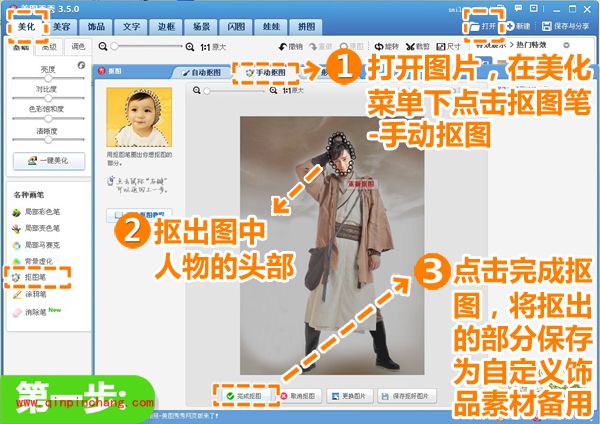This screenshot has height=424, width=600.
Task: Switch to the 美容 tab
Action: (62, 27)
